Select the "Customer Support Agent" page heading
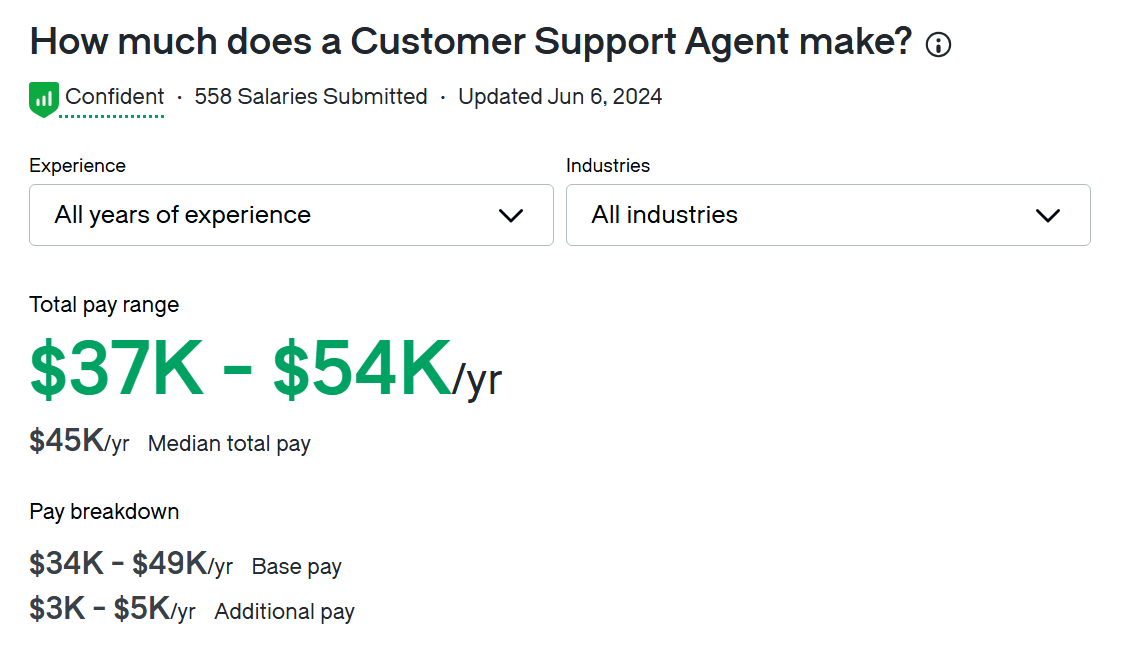The image size is (1142, 648). [x=470, y=42]
